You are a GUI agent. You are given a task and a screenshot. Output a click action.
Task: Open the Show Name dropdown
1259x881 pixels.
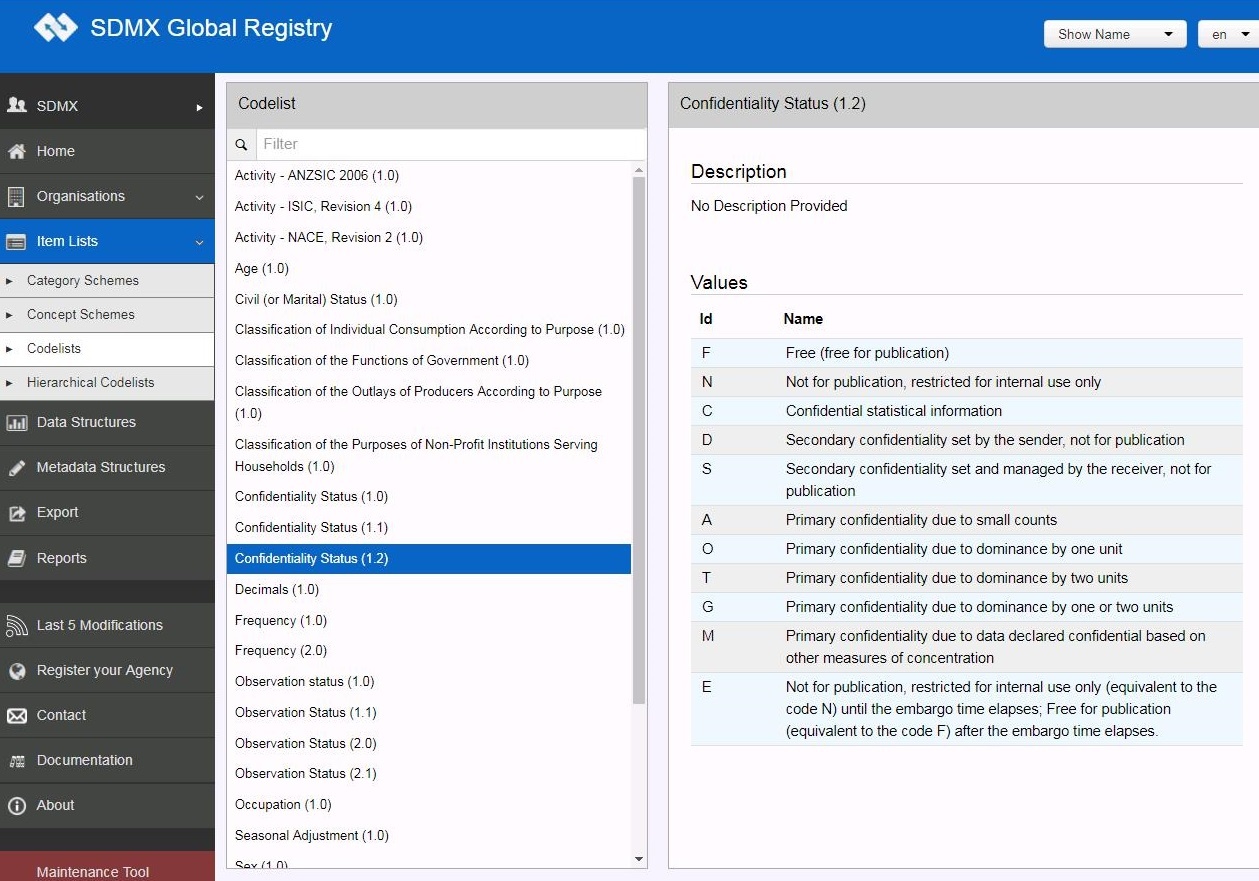[x=1114, y=34]
